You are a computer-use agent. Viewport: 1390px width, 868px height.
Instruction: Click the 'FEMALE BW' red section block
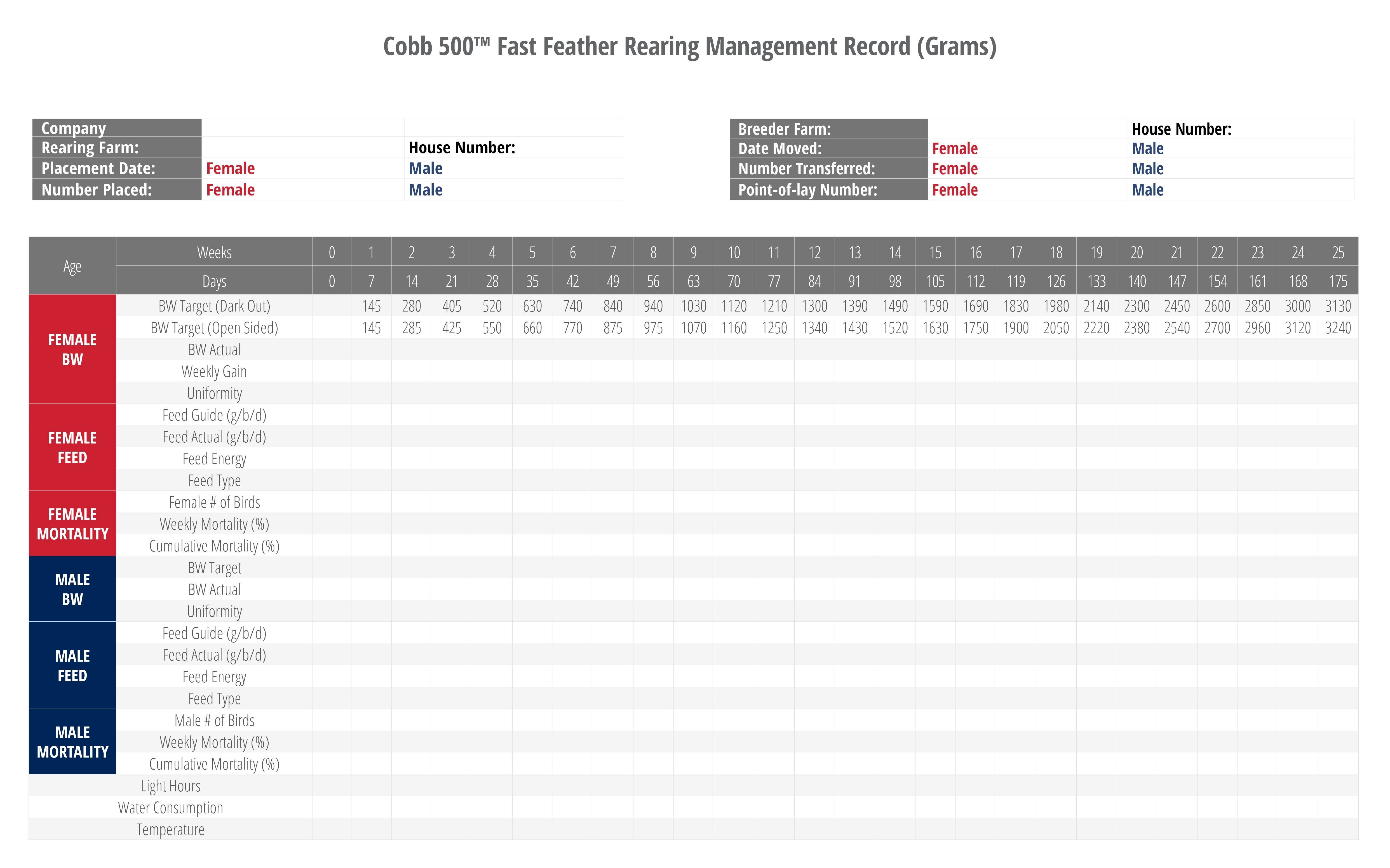click(x=72, y=349)
